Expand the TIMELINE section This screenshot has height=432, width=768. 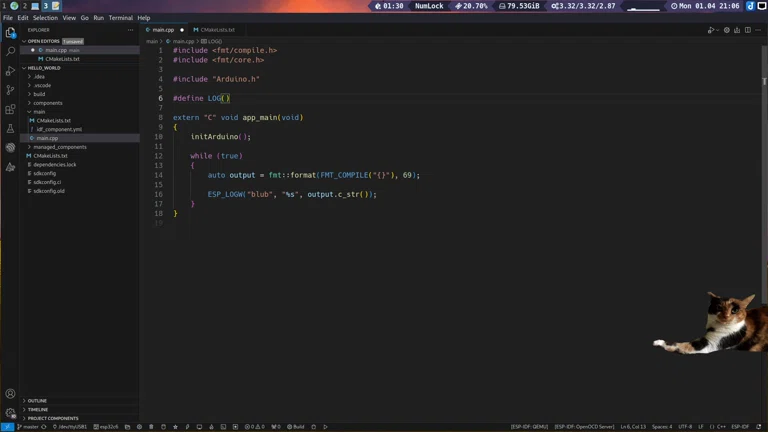37,410
